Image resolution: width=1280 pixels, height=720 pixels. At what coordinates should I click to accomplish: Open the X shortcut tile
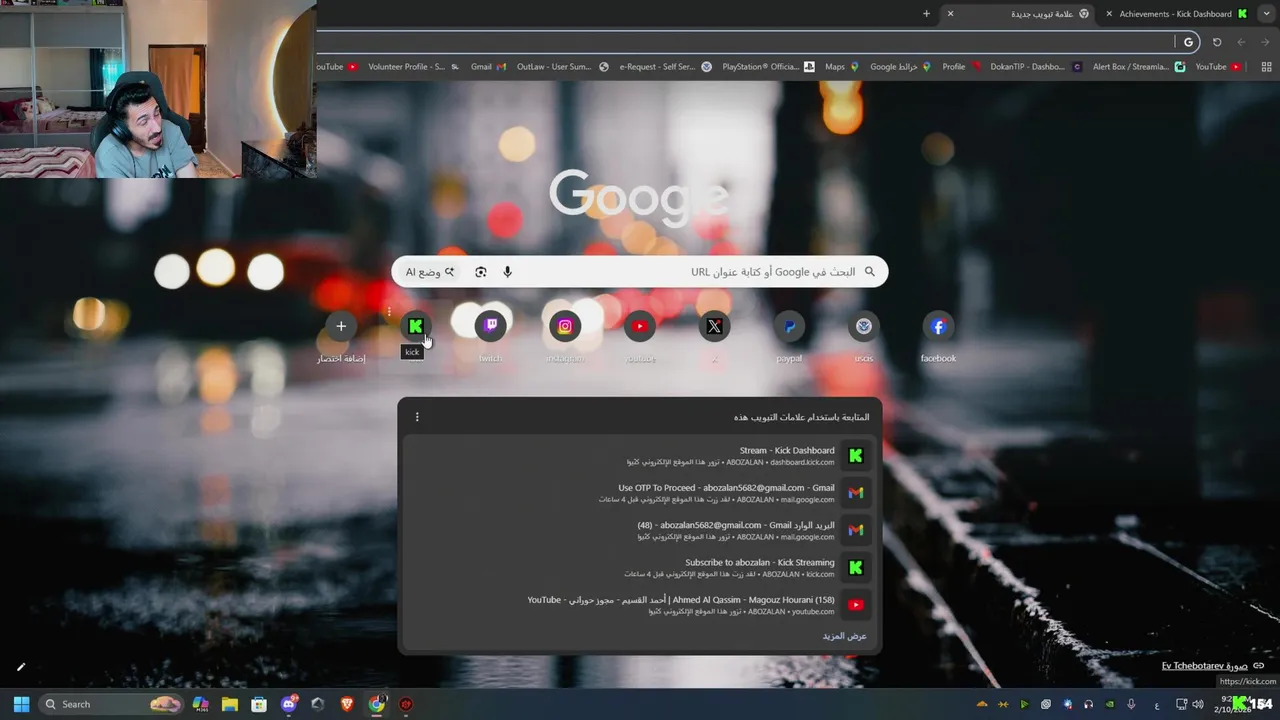click(714, 326)
